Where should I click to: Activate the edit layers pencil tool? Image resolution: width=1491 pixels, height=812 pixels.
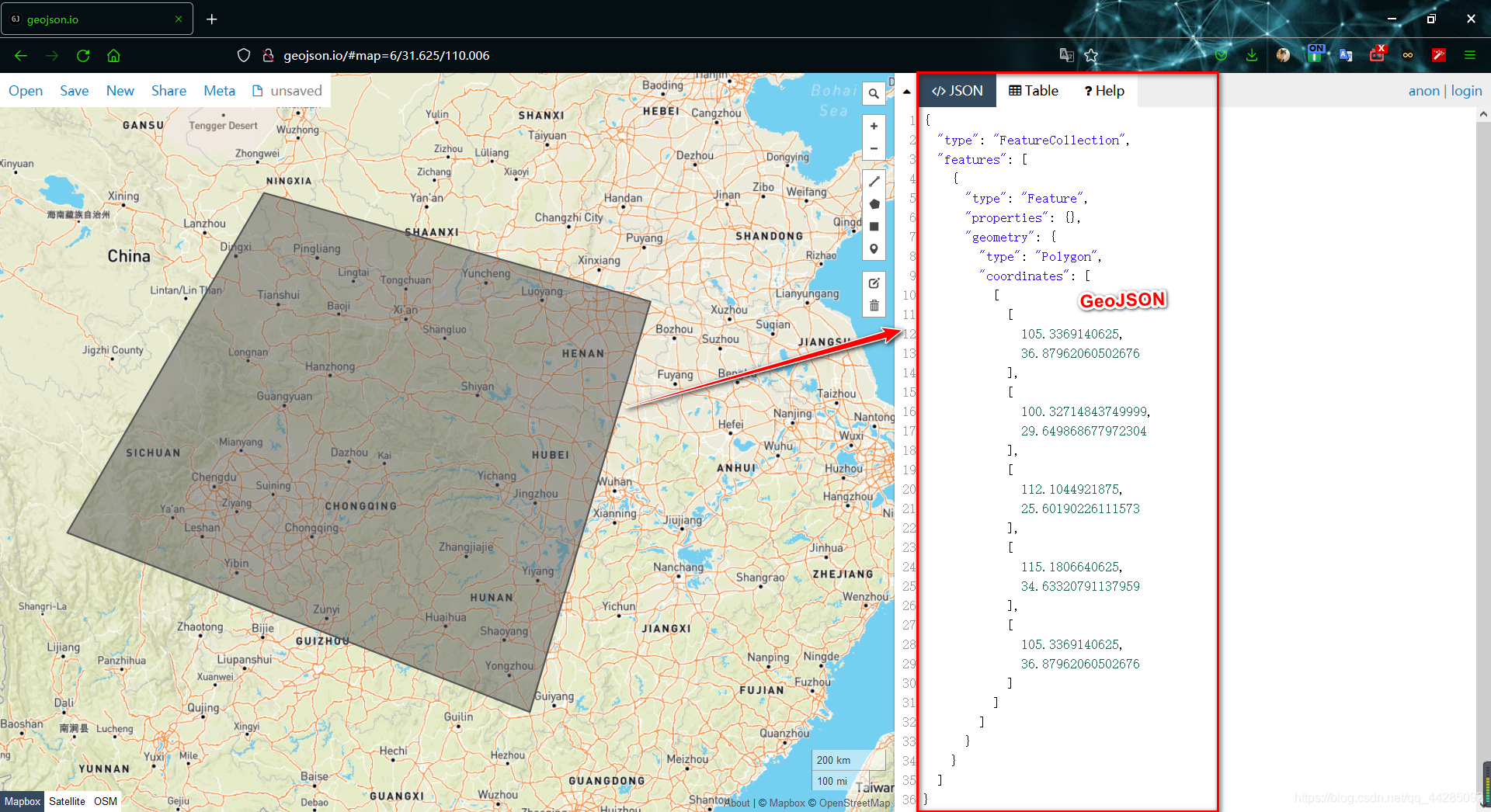(x=874, y=283)
